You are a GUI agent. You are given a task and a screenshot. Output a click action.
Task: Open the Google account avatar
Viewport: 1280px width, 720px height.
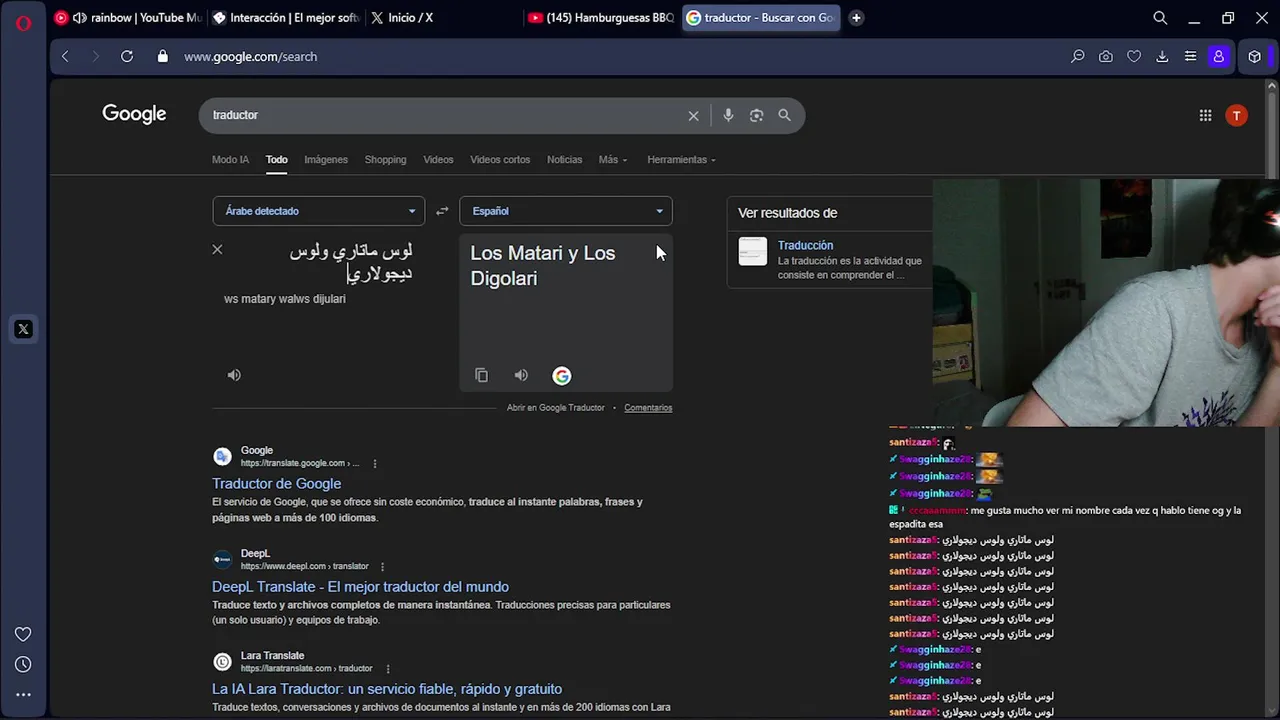(x=1237, y=116)
